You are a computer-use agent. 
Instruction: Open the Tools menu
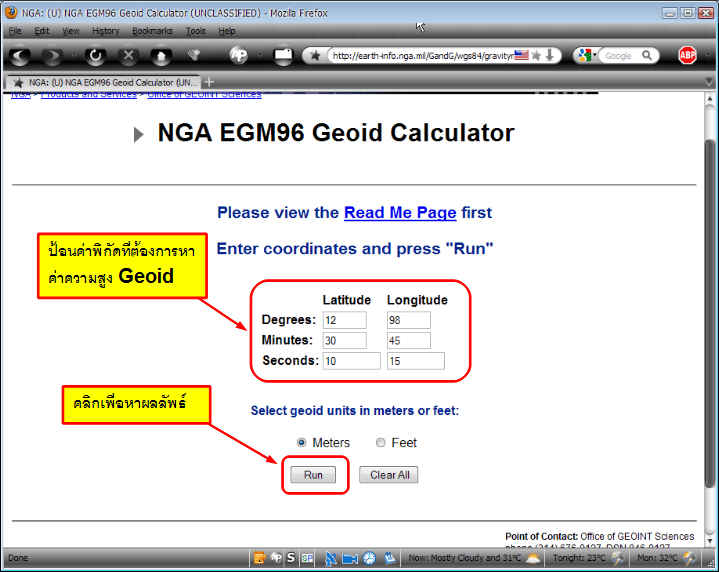coord(195,31)
